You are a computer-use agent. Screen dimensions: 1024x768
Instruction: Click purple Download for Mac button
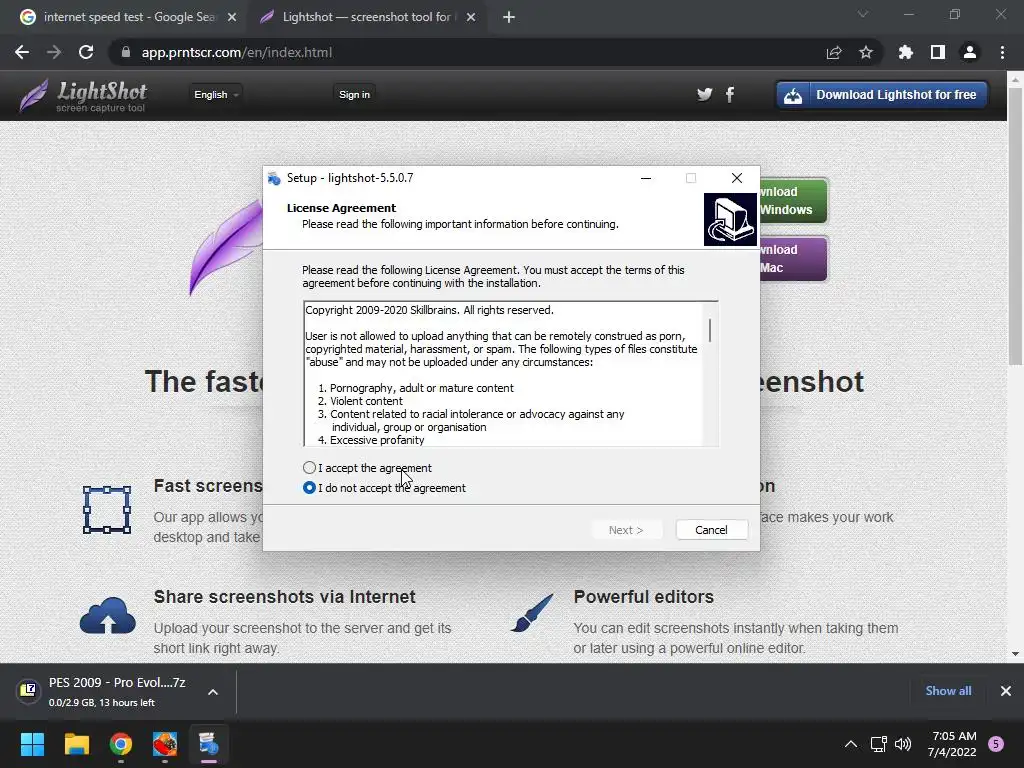coord(793,259)
